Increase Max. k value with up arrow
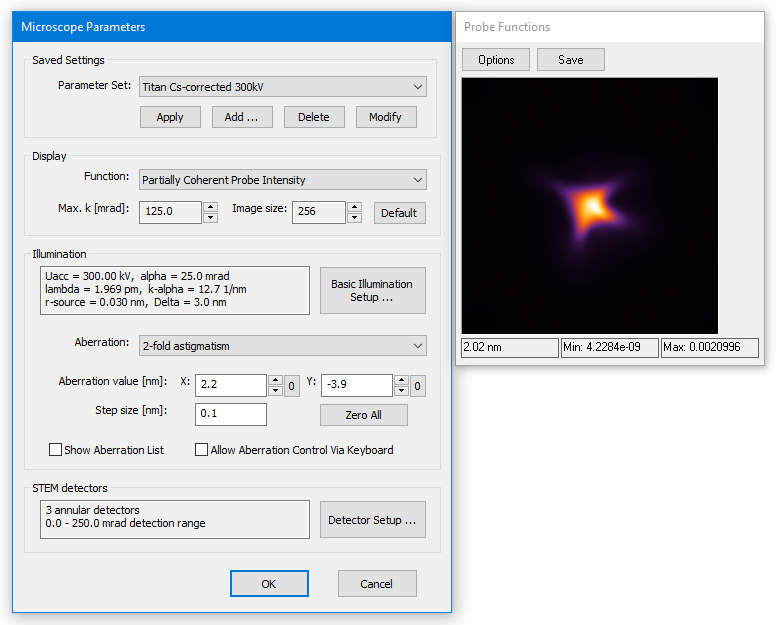The height and width of the screenshot is (625, 776). [211, 207]
